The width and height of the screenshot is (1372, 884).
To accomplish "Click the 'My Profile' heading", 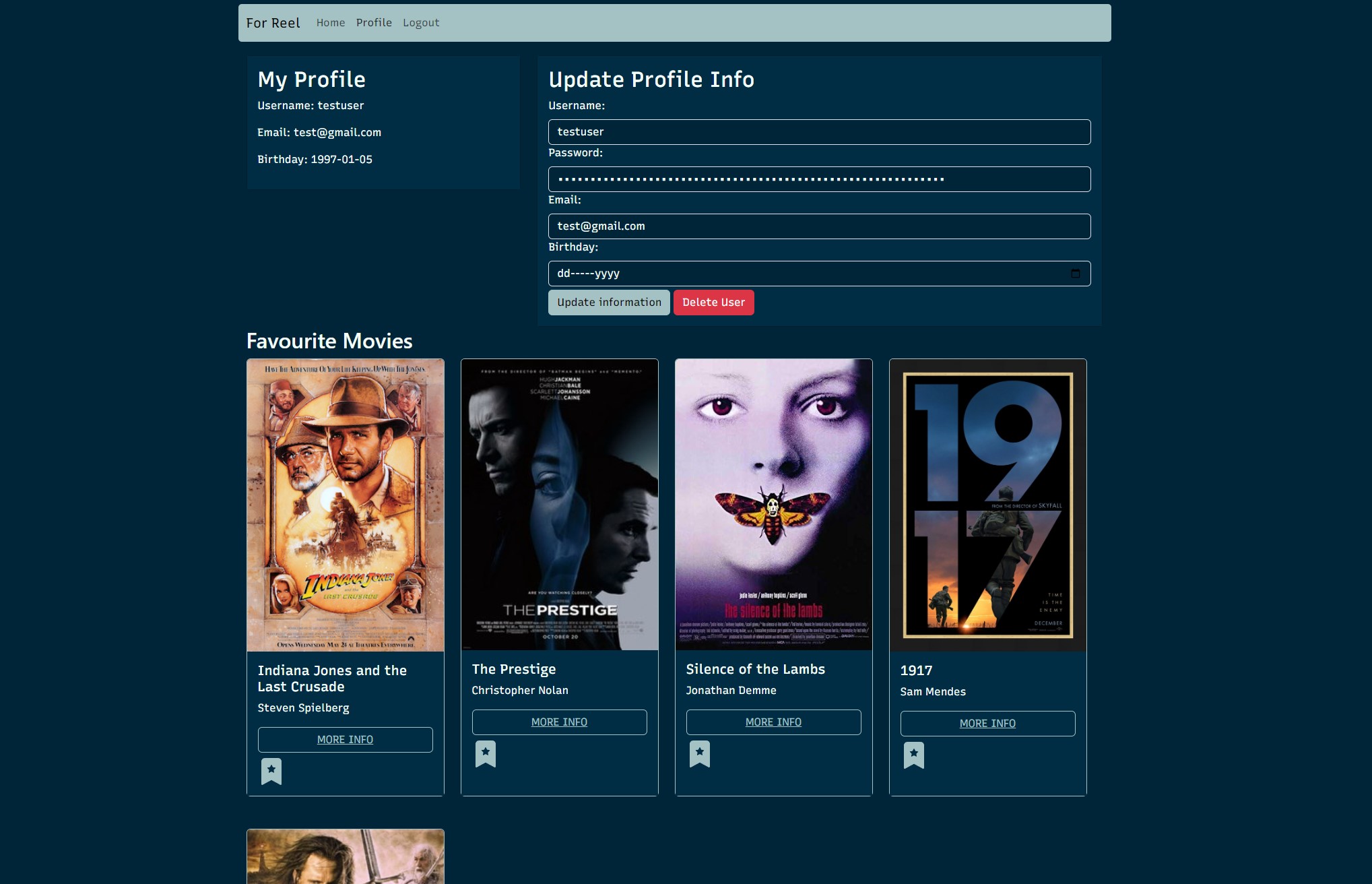I will click(x=311, y=80).
